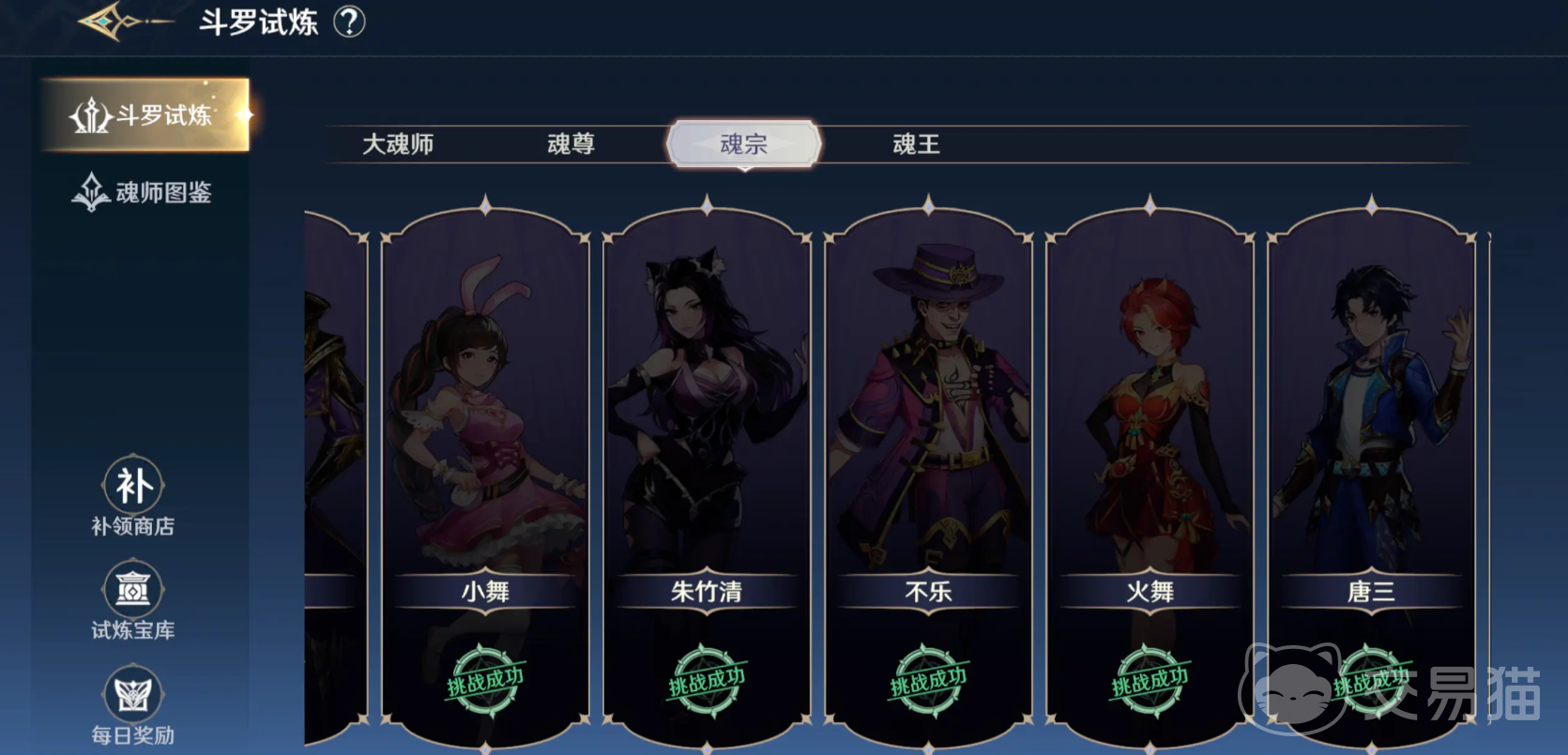Select the 魂师图鉴 sidebar menu item

[143, 192]
